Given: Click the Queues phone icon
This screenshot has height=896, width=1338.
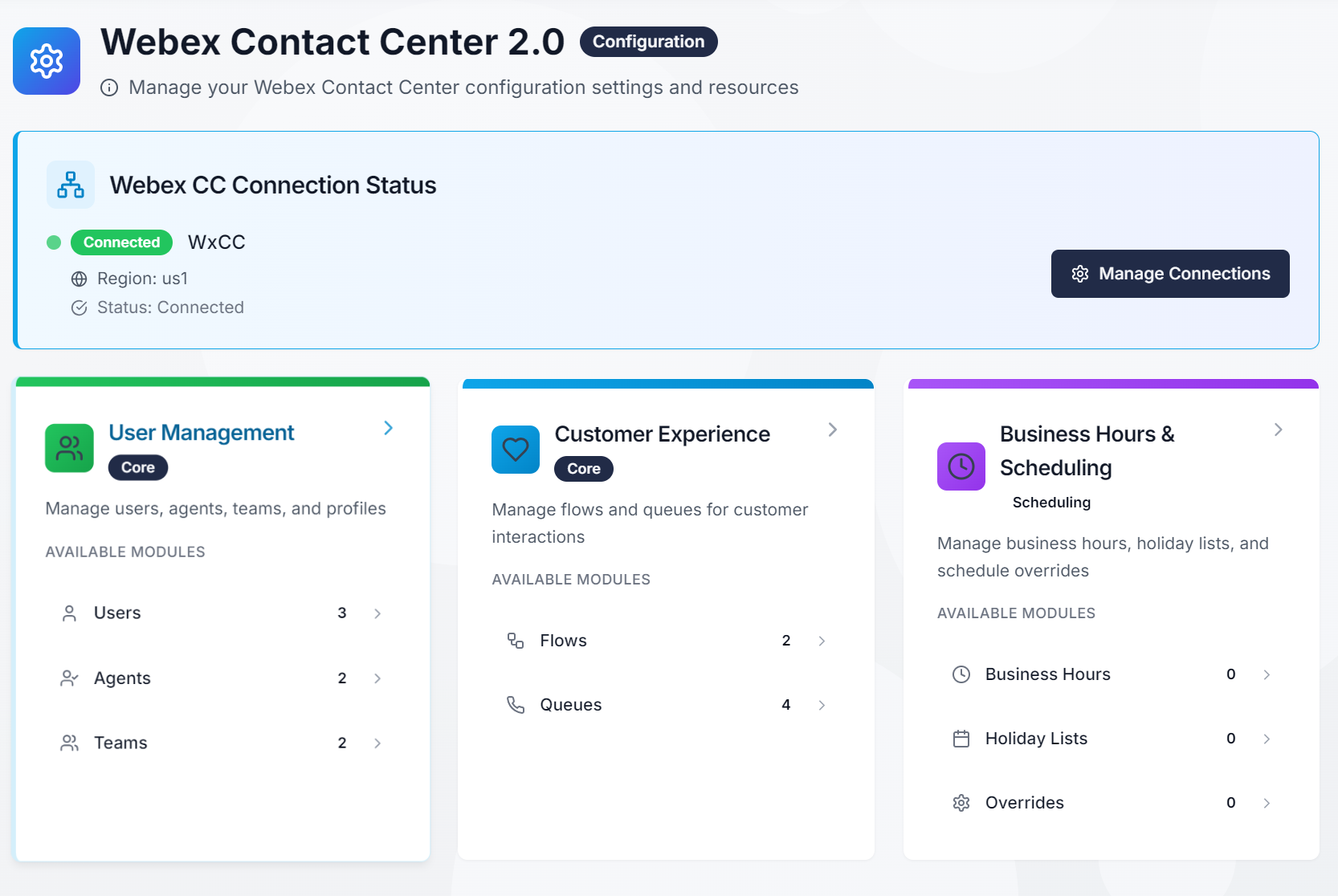Looking at the screenshot, I should [x=515, y=704].
